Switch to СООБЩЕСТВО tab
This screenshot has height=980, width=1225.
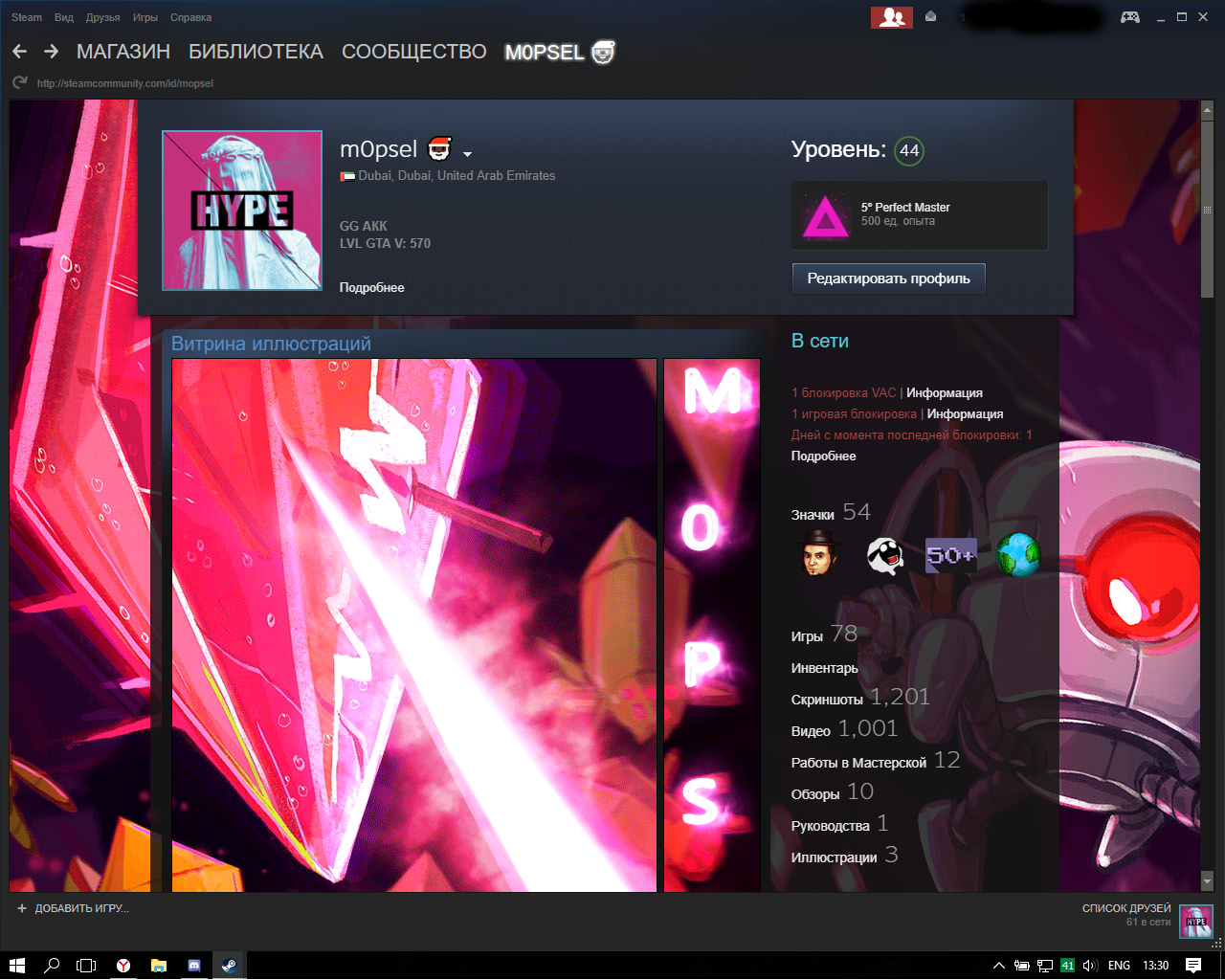[x=414, y=52]
